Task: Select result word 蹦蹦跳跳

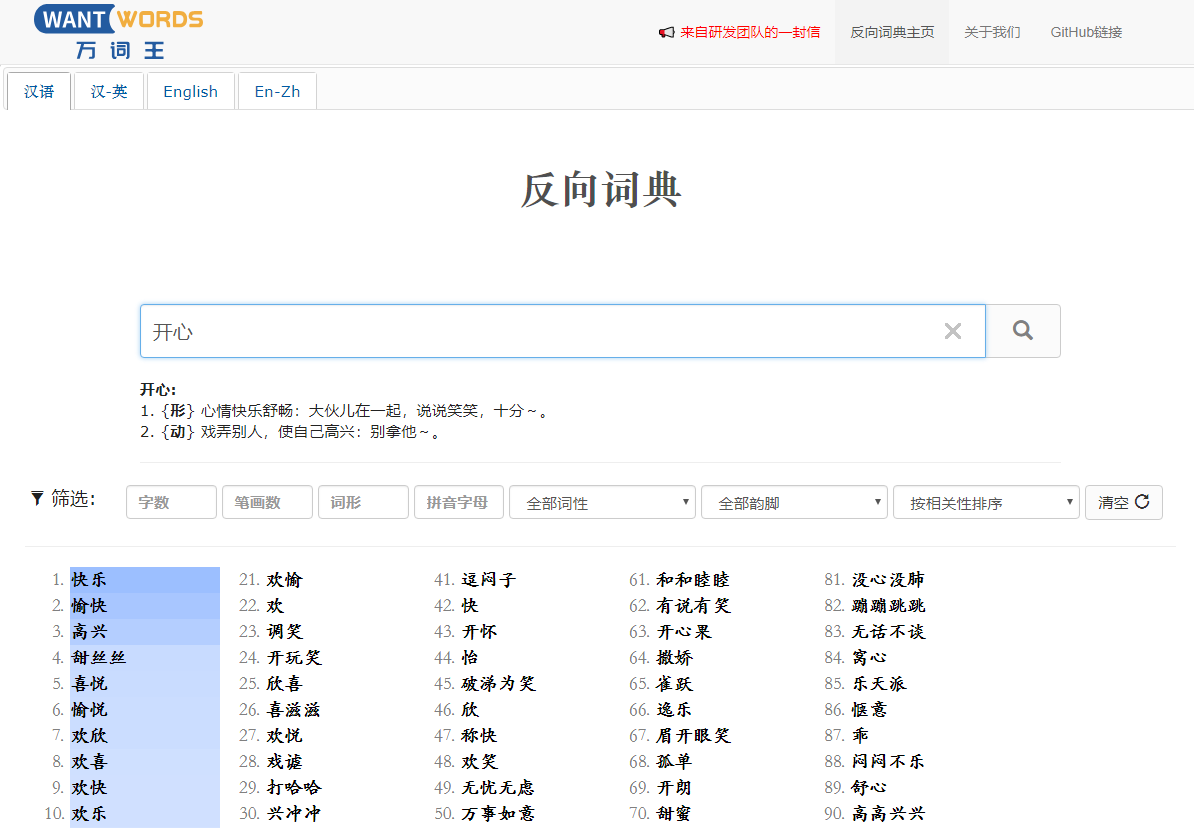Action: [x=889, y=606]
